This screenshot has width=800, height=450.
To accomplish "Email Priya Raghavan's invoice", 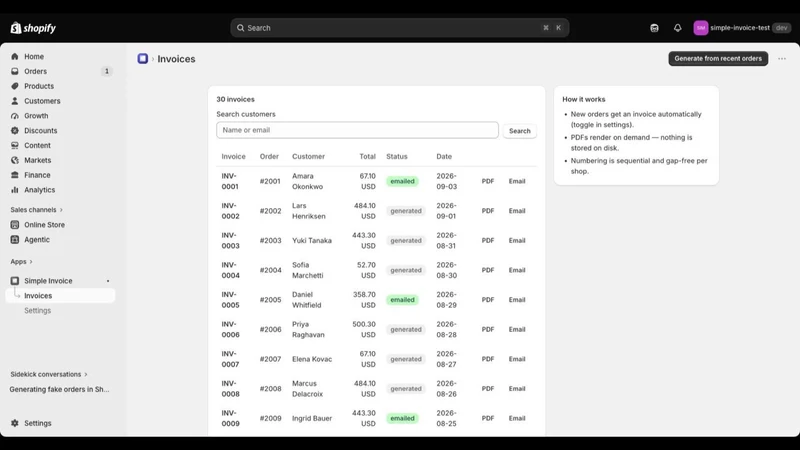I will (x=517, y=329).
